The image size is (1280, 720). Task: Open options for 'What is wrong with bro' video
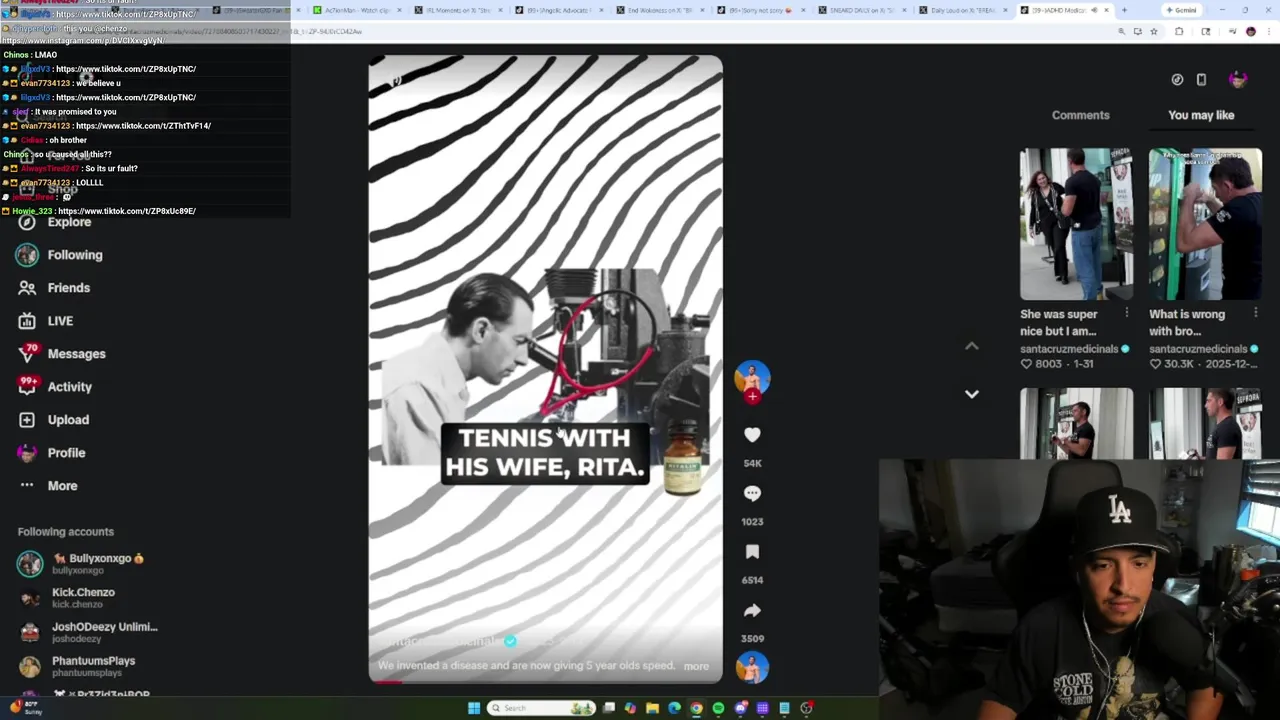tap(1255, 314)
